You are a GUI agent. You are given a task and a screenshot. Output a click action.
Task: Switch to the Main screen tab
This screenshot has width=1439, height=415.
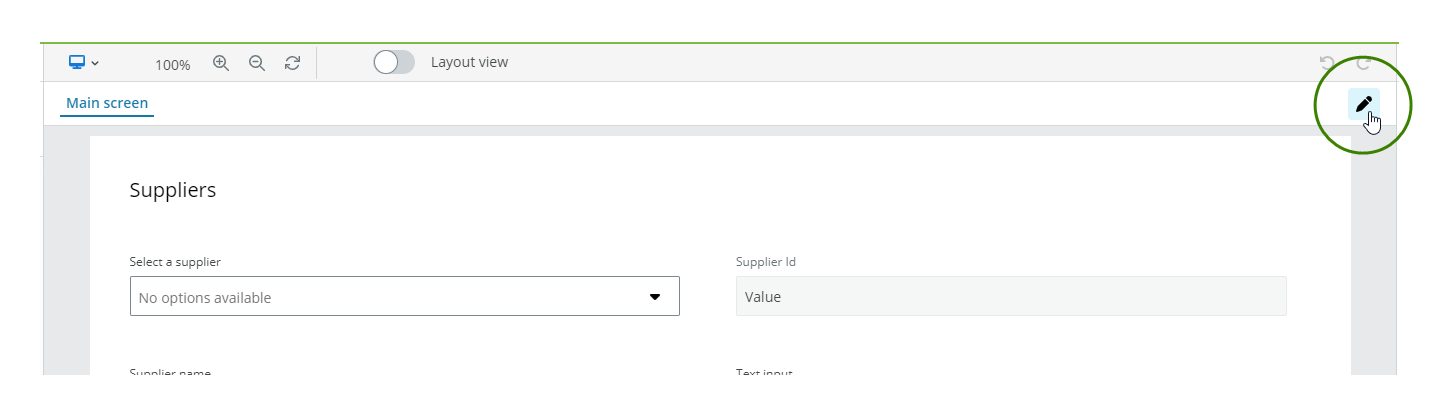[x=107, y=103]
